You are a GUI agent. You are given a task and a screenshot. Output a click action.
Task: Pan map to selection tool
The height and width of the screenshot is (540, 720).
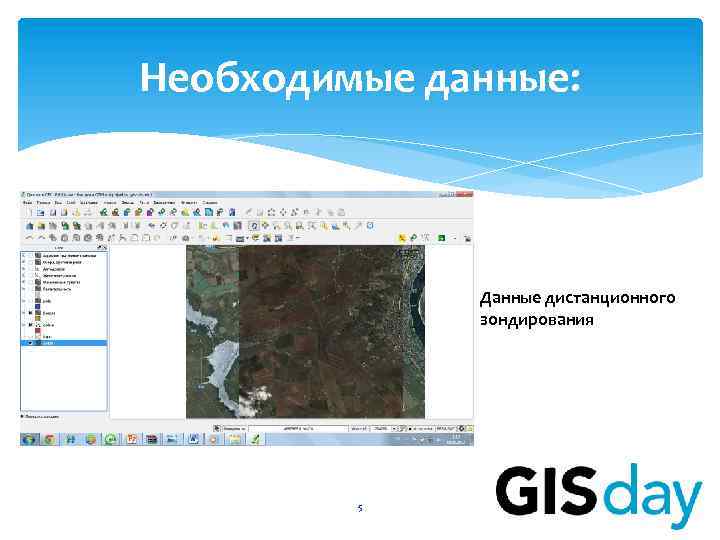point(265,225)
